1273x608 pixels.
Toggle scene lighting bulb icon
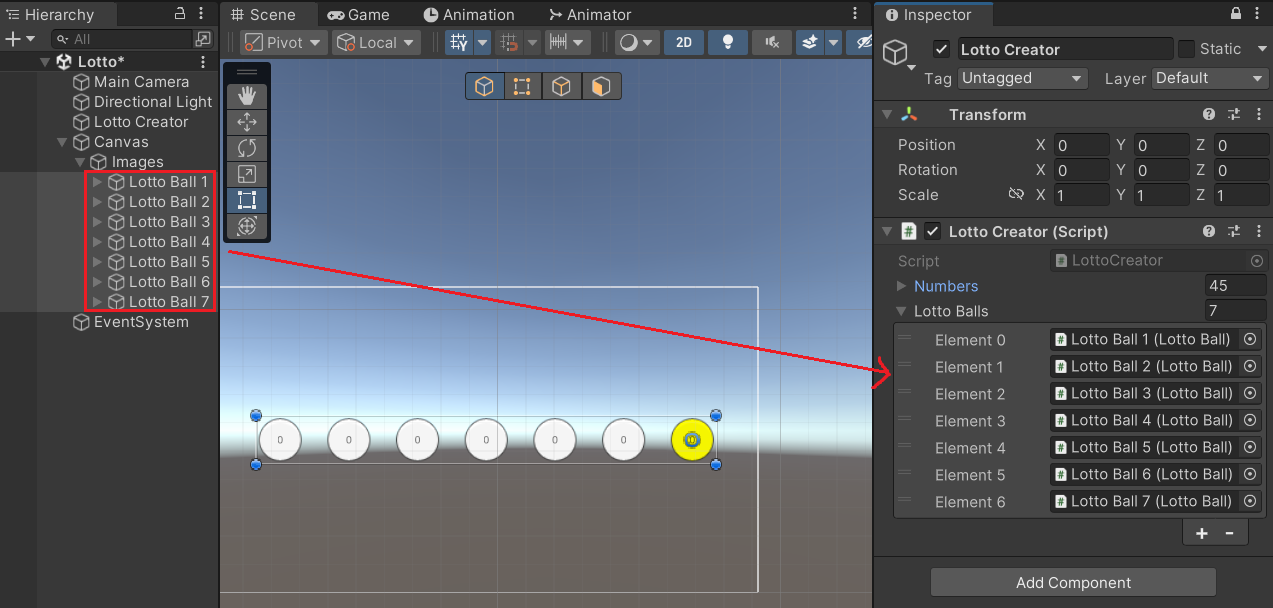point(728,43)
